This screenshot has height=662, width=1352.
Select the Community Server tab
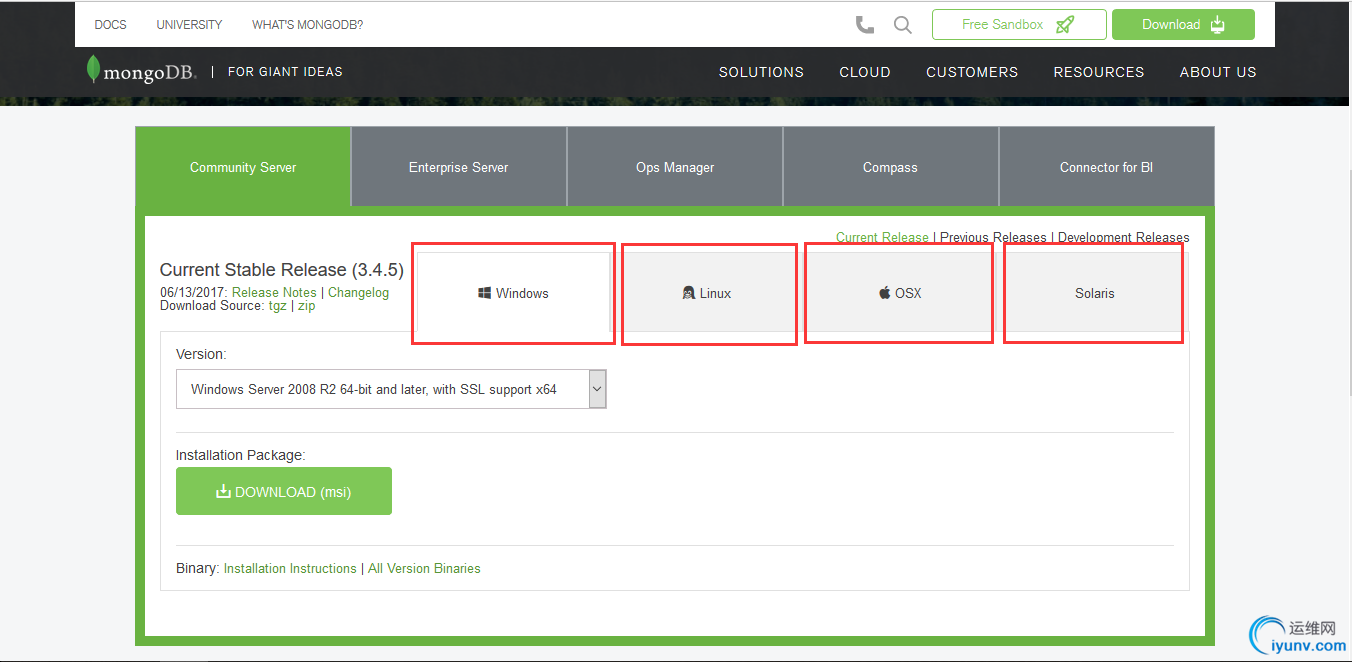243,167
